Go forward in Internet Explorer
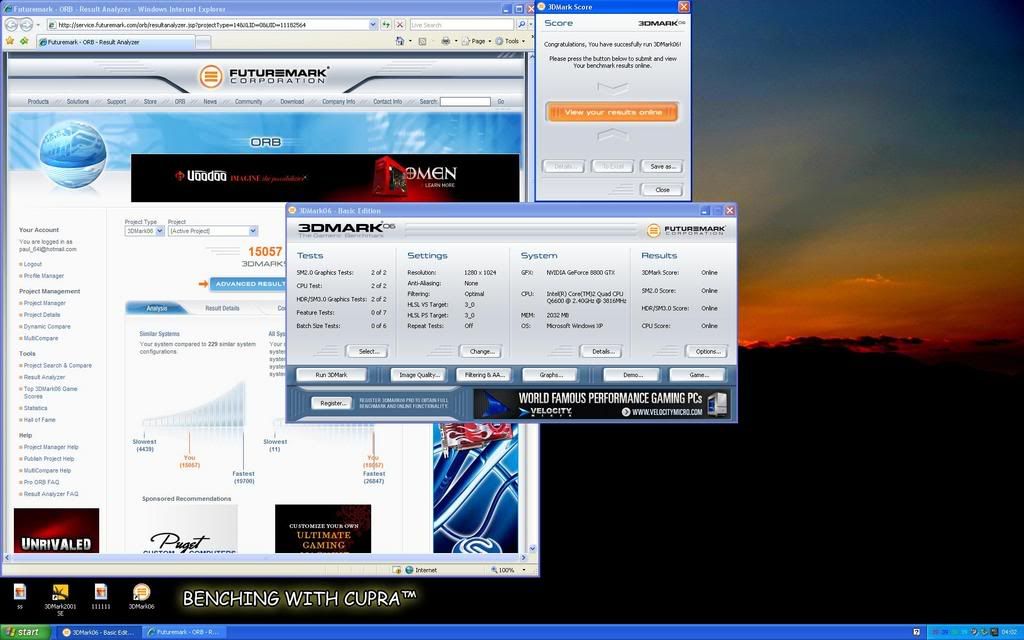The image size is (1024, 640). point(26,25)
